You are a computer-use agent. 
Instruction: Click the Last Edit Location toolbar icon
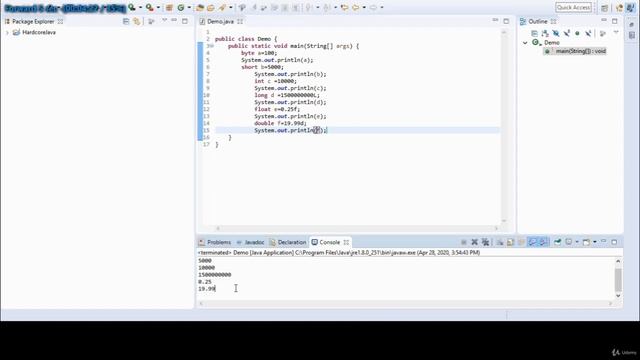click(x=344, y=7)
